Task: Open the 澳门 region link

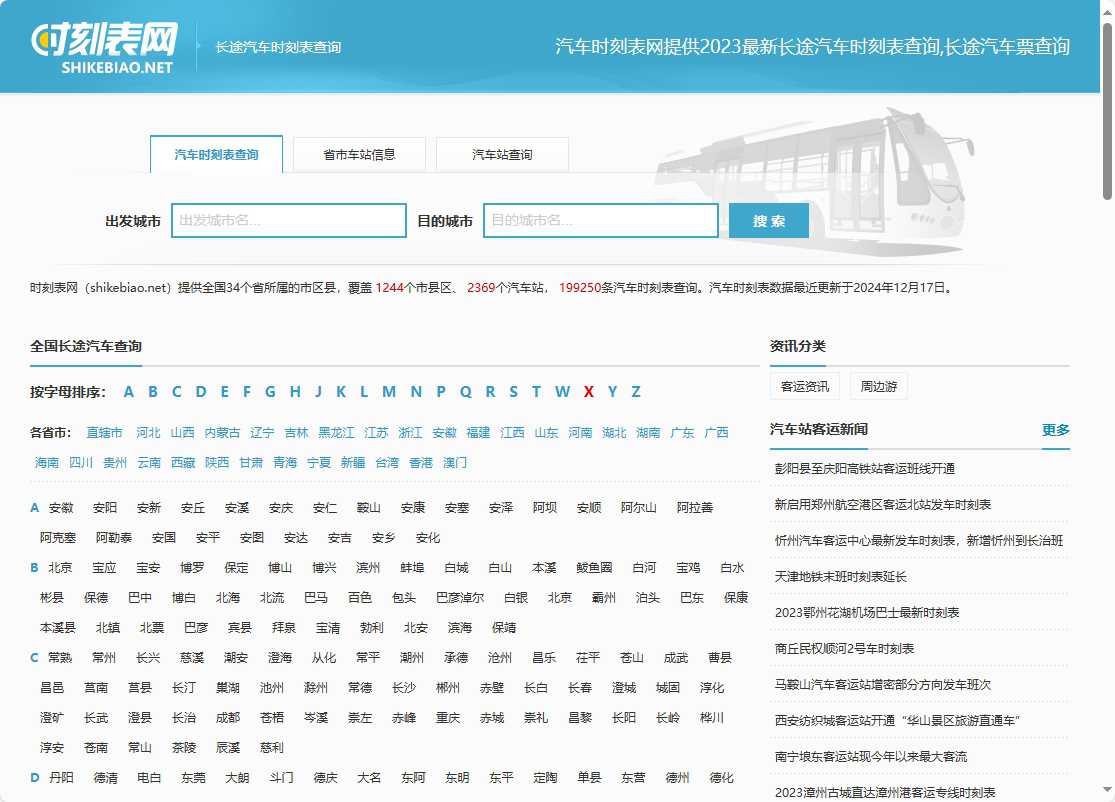Action: [x=455, y=463]
